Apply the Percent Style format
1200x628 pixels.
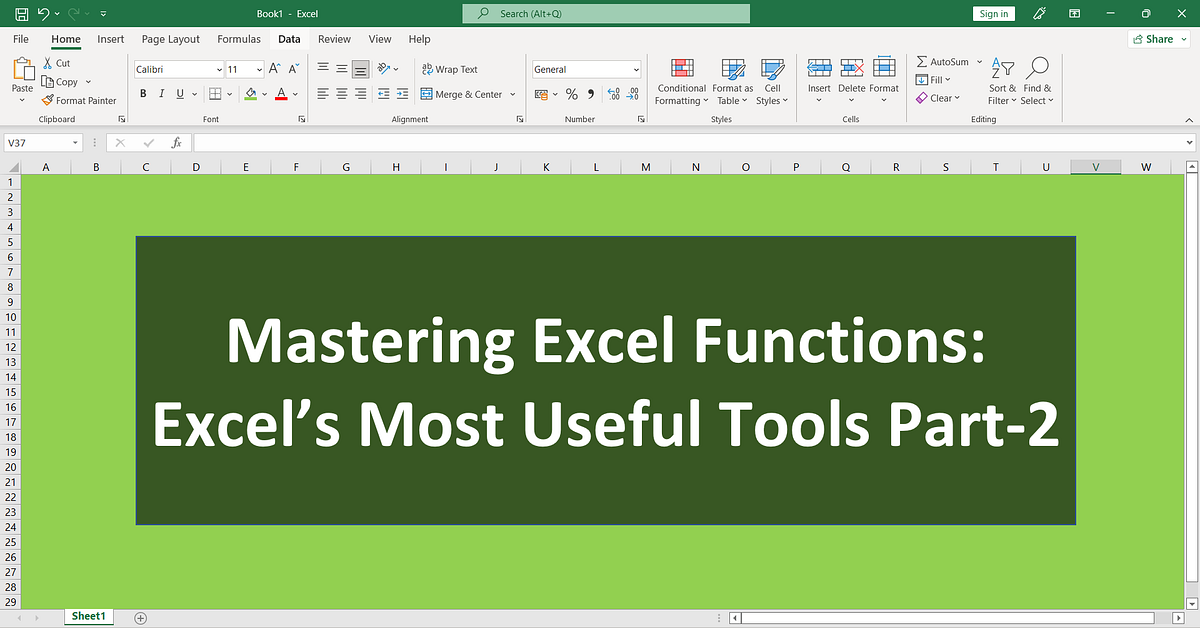(x=572, y=94)
